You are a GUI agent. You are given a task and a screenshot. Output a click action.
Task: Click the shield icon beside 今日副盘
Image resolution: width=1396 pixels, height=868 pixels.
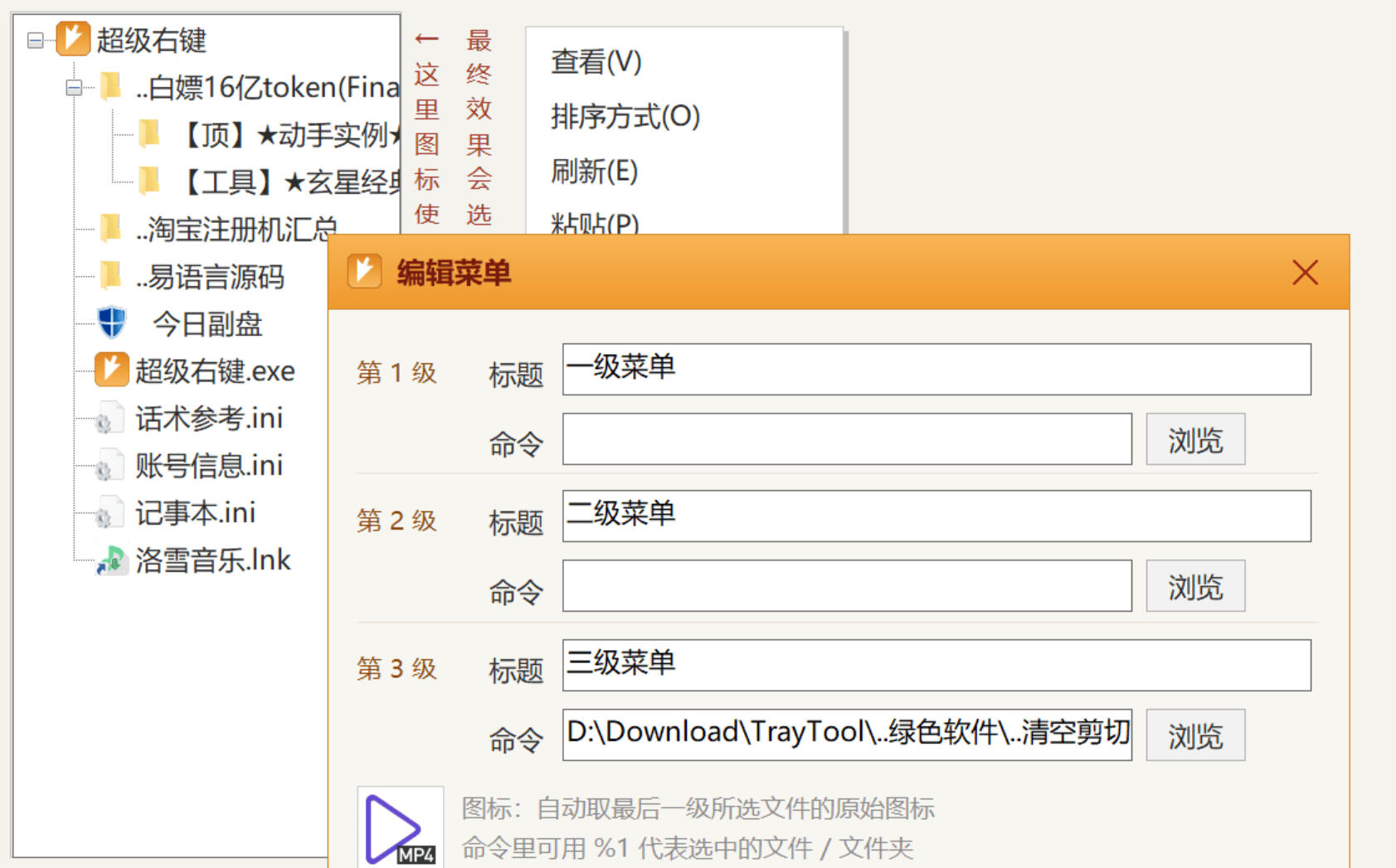(112, 322)
